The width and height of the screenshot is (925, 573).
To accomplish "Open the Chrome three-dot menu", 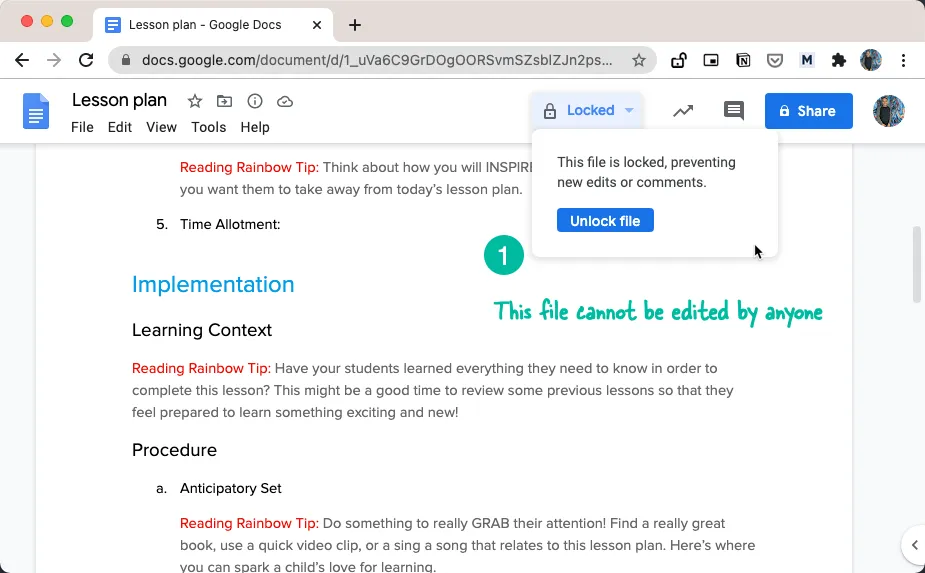I will click(x=903, y=60).
